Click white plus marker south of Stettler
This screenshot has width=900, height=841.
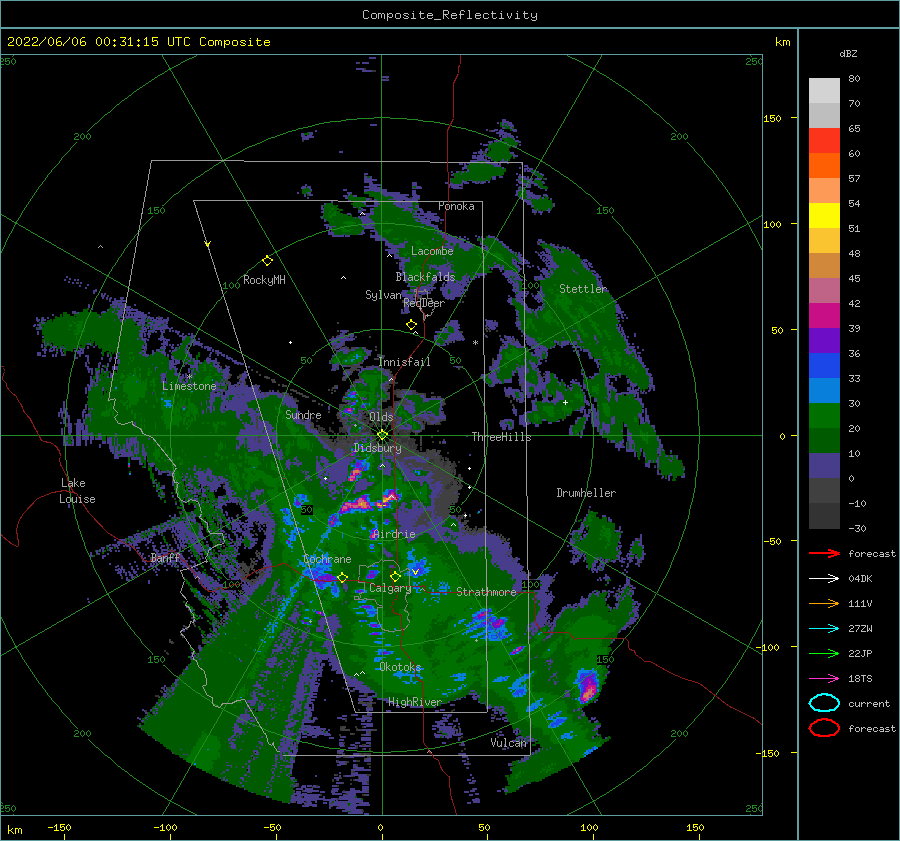(565, 402)
